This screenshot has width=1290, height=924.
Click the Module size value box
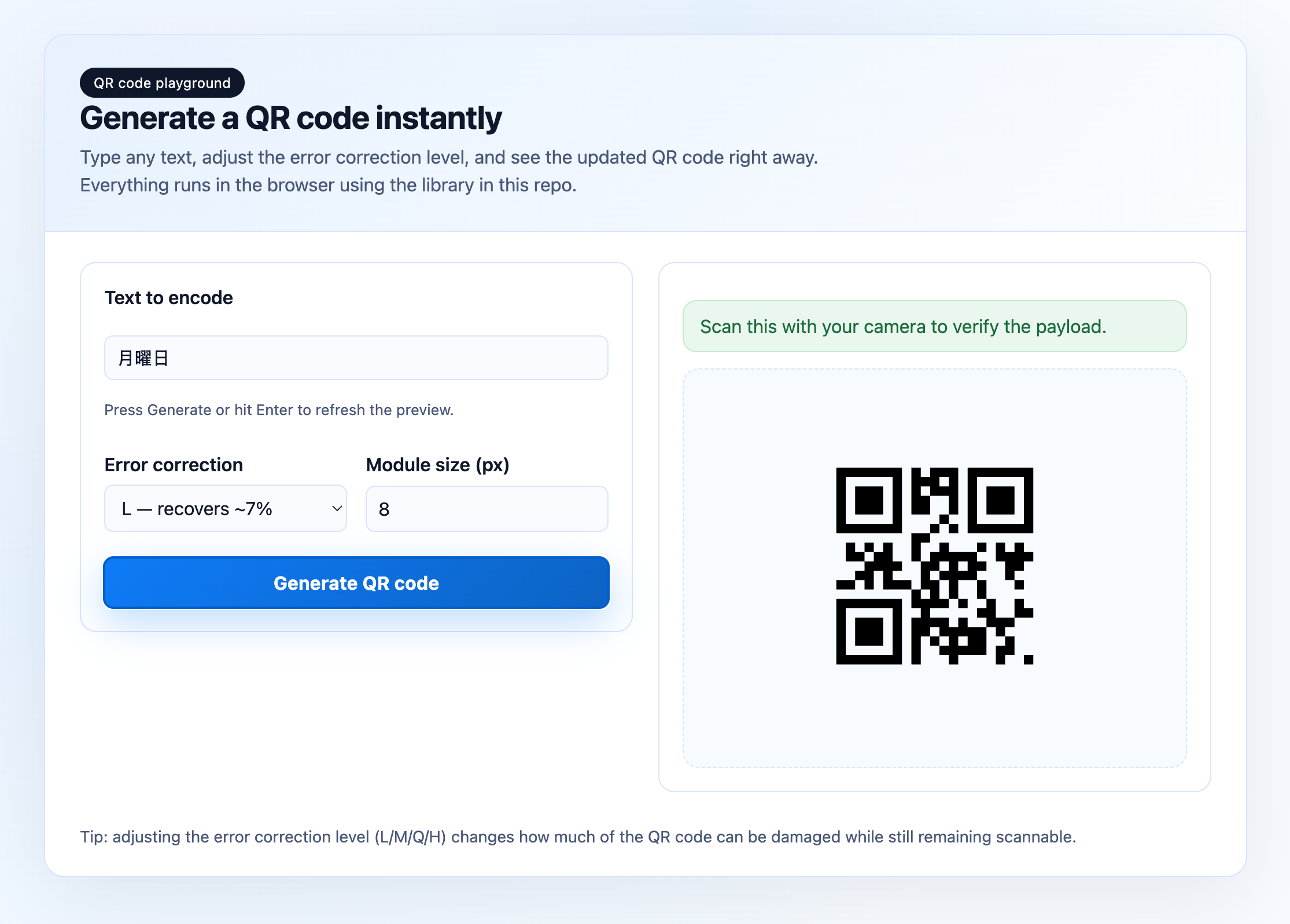pyautogui.click(x=486, y=508)
